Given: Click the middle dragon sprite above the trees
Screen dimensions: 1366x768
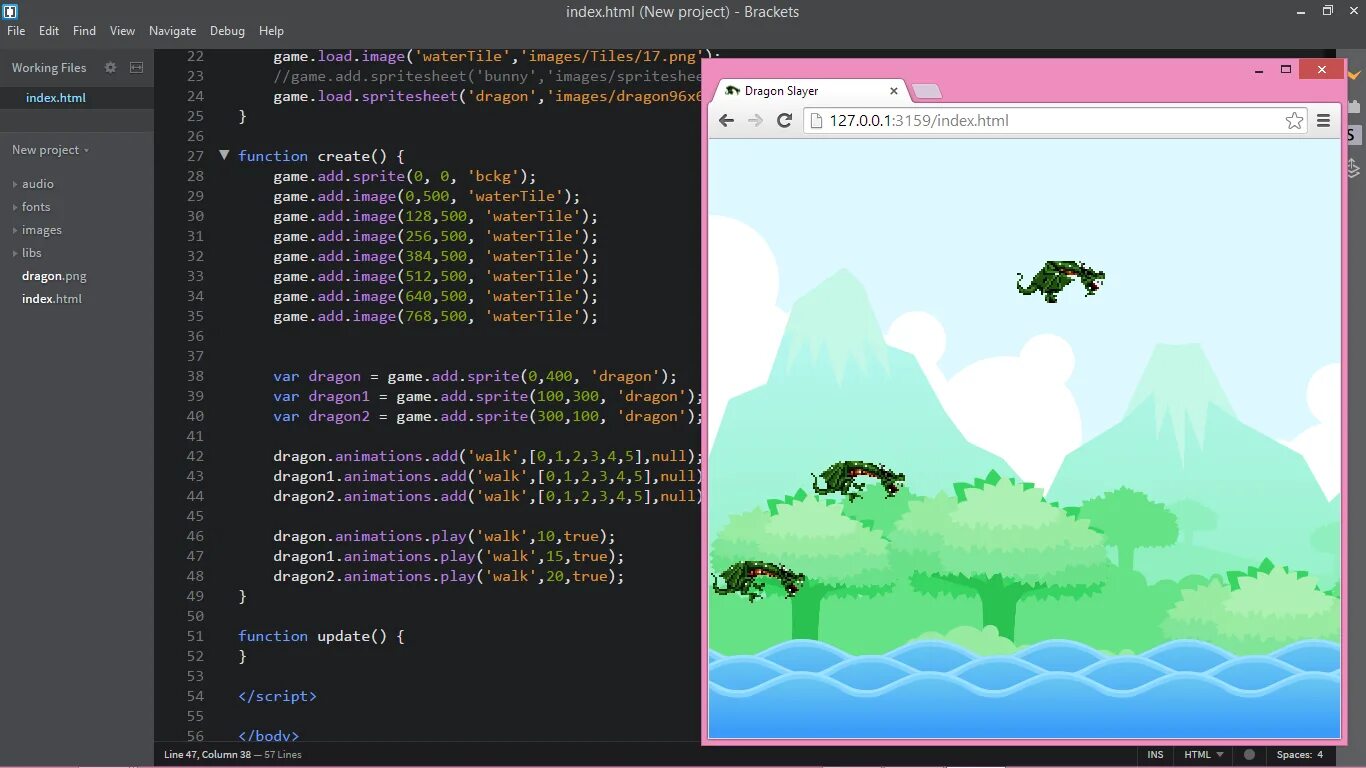Looking at the screenshot, I should tap(859, 480).
